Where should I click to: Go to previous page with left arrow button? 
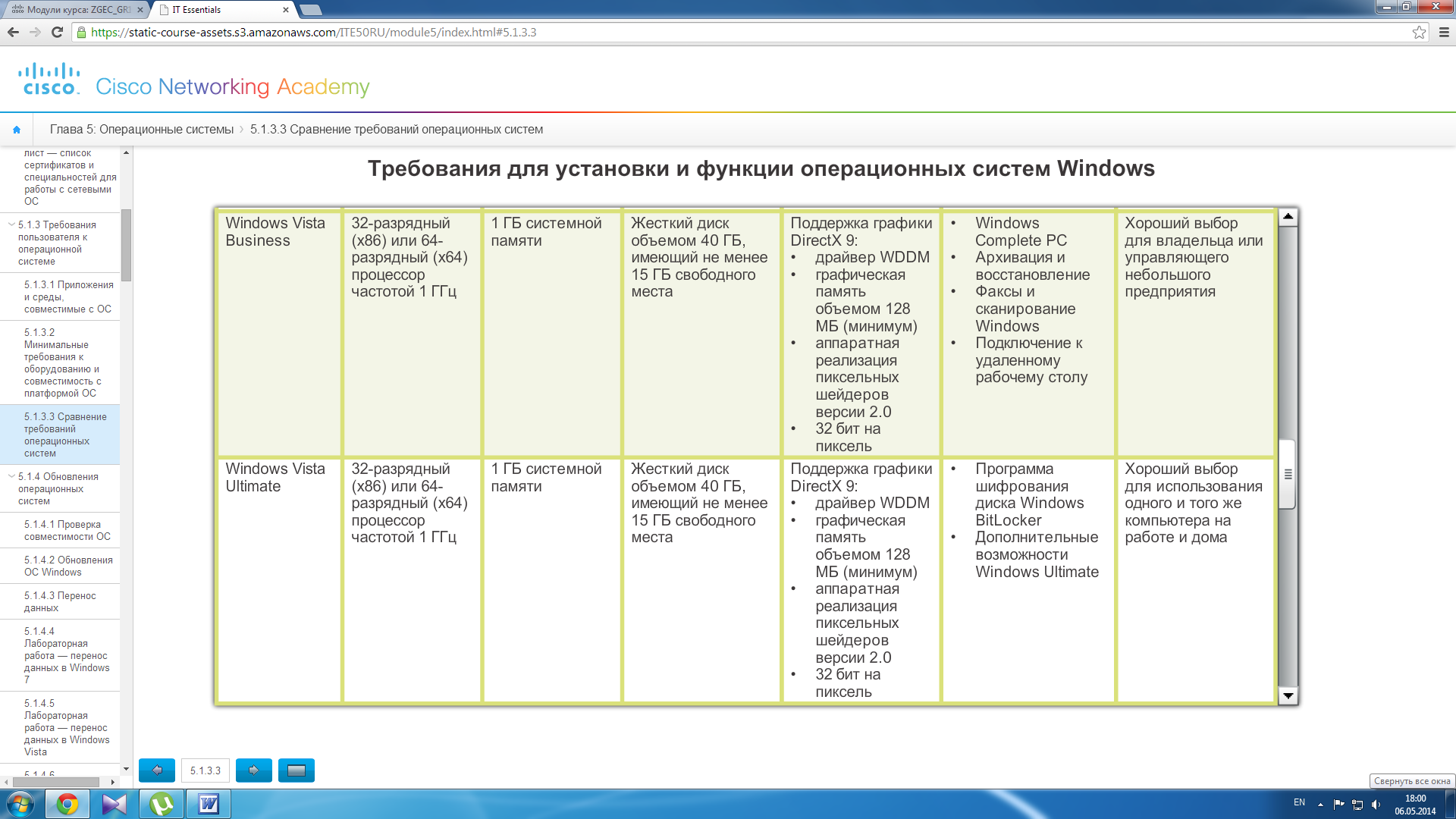157,770
